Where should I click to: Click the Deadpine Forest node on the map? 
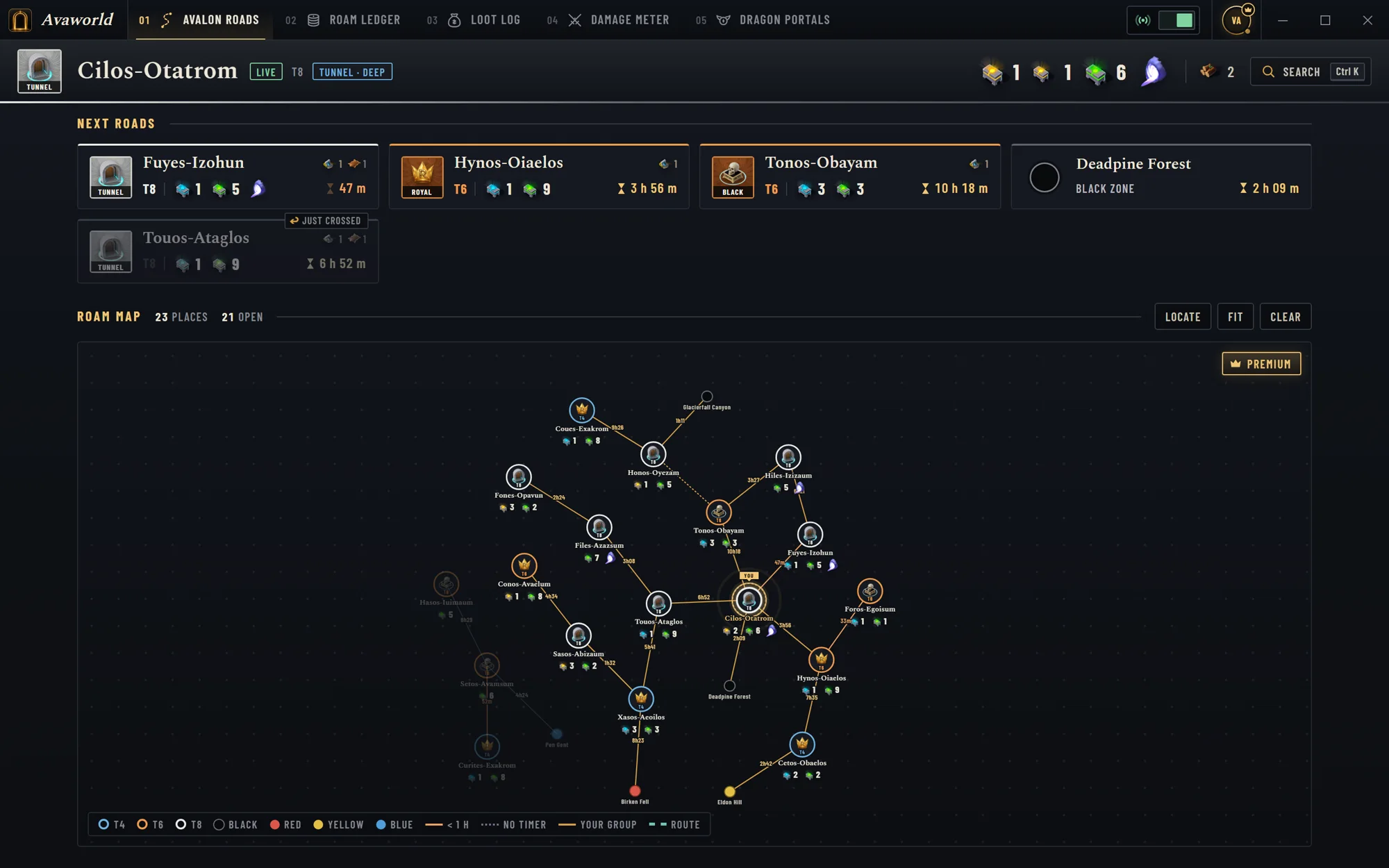729,686
